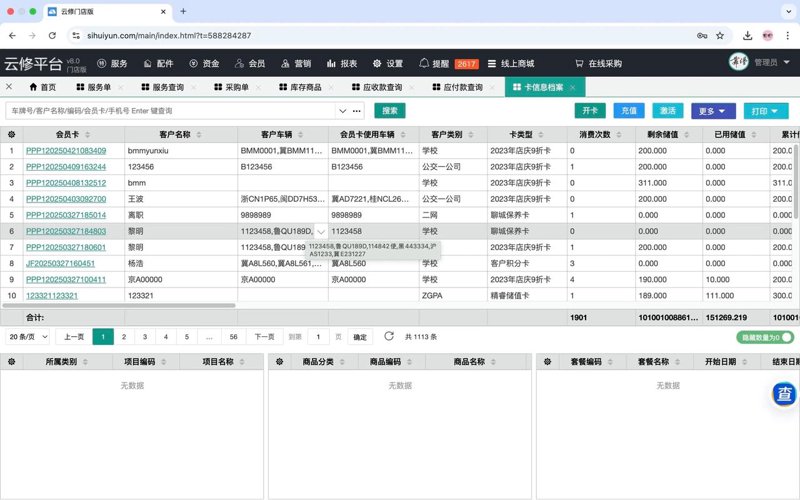Go to 上一页
This screenshot has width=800, height=500.
[74, 337]
